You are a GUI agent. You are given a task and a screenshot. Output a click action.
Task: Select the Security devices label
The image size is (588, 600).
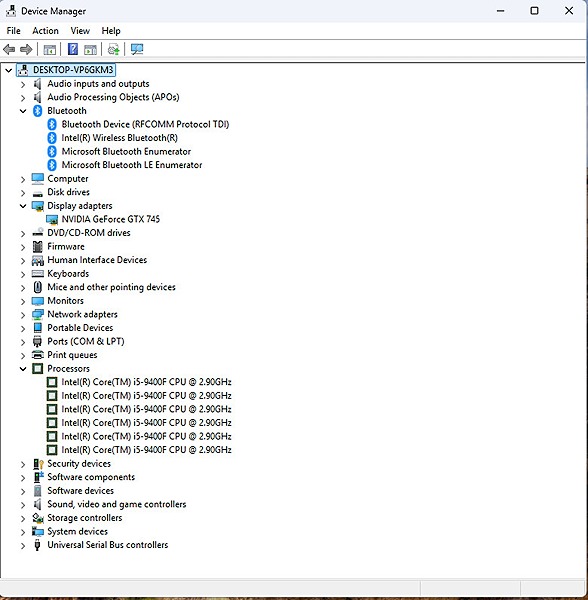(x=79, y=464)
